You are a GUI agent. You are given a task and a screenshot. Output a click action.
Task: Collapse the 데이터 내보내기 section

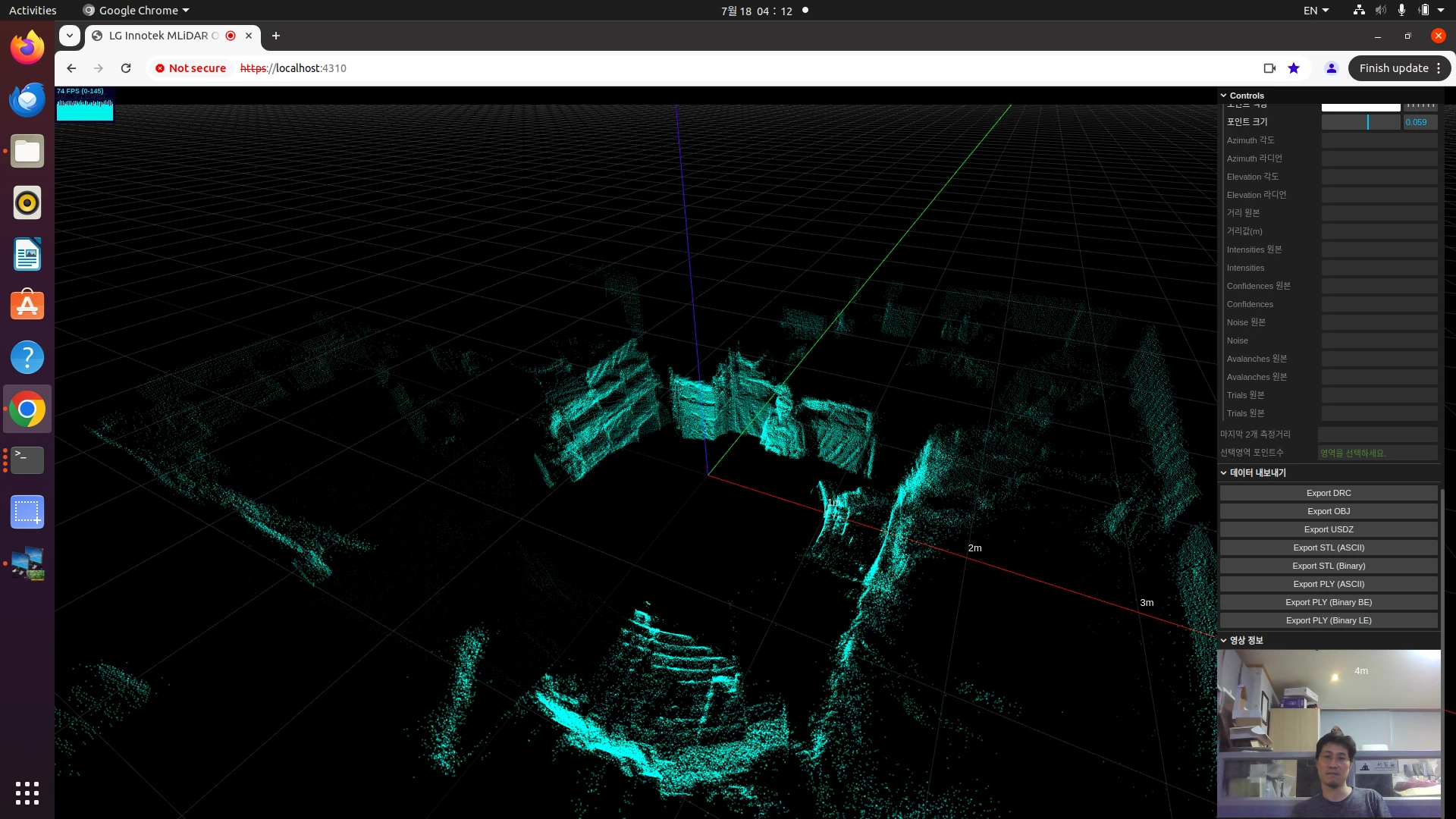(x=1329, y=472)
